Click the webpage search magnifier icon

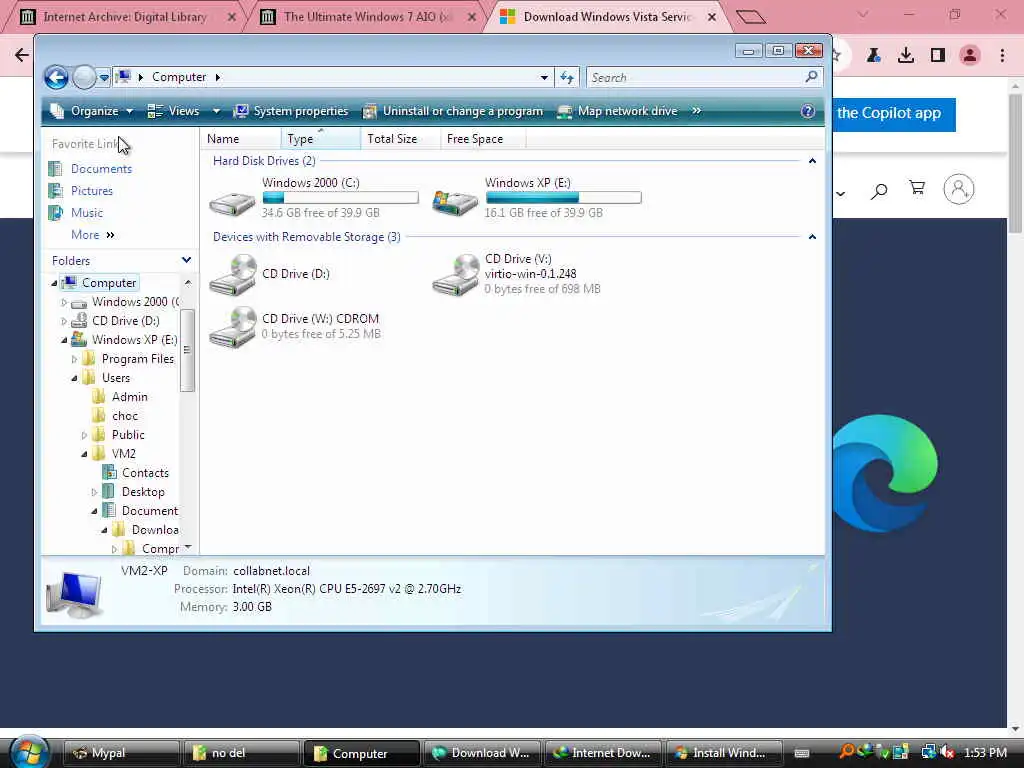pyautogui.click(x=879, y=191)
